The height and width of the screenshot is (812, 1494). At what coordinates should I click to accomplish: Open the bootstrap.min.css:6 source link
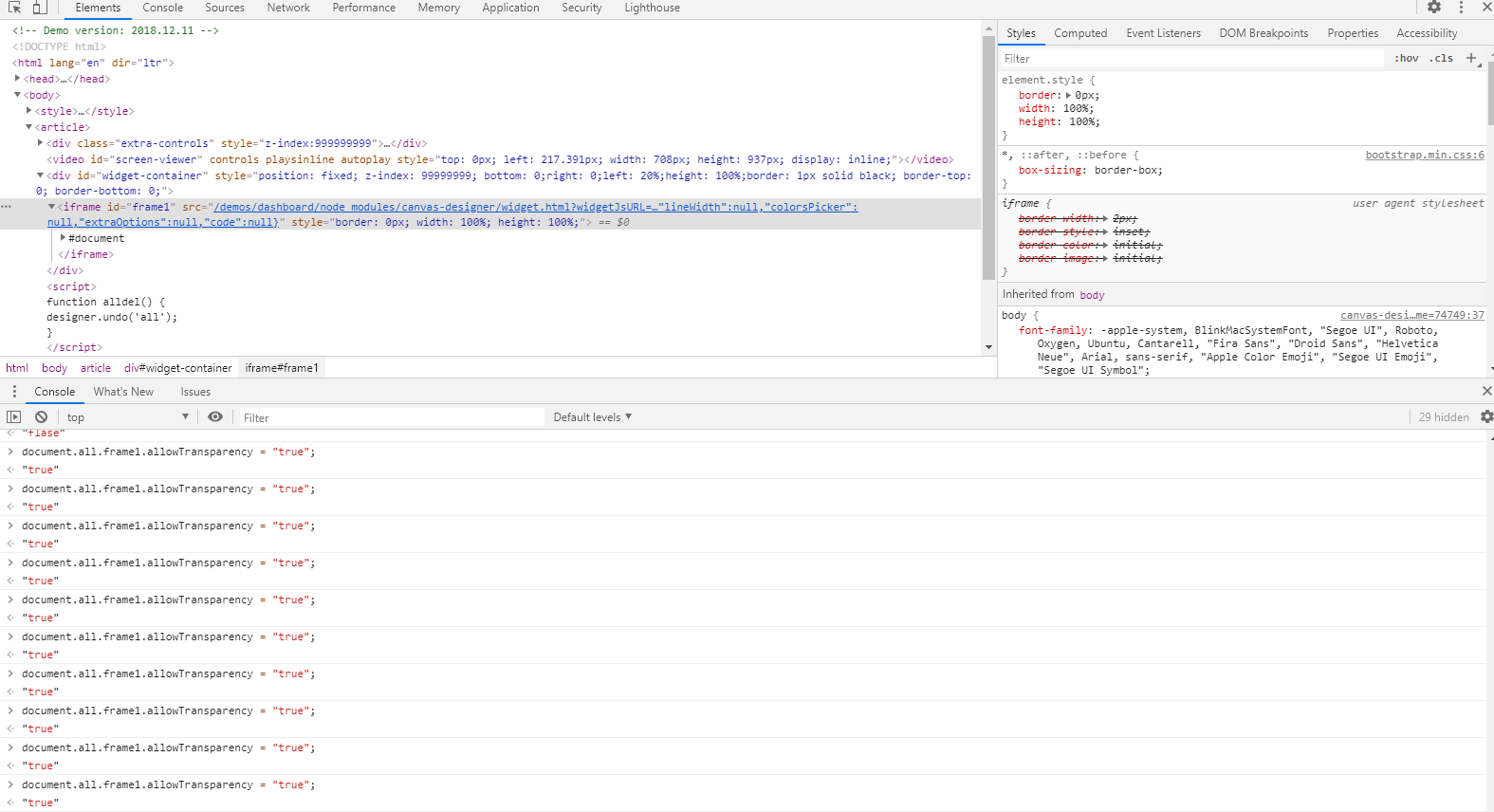click(1425, 155)
